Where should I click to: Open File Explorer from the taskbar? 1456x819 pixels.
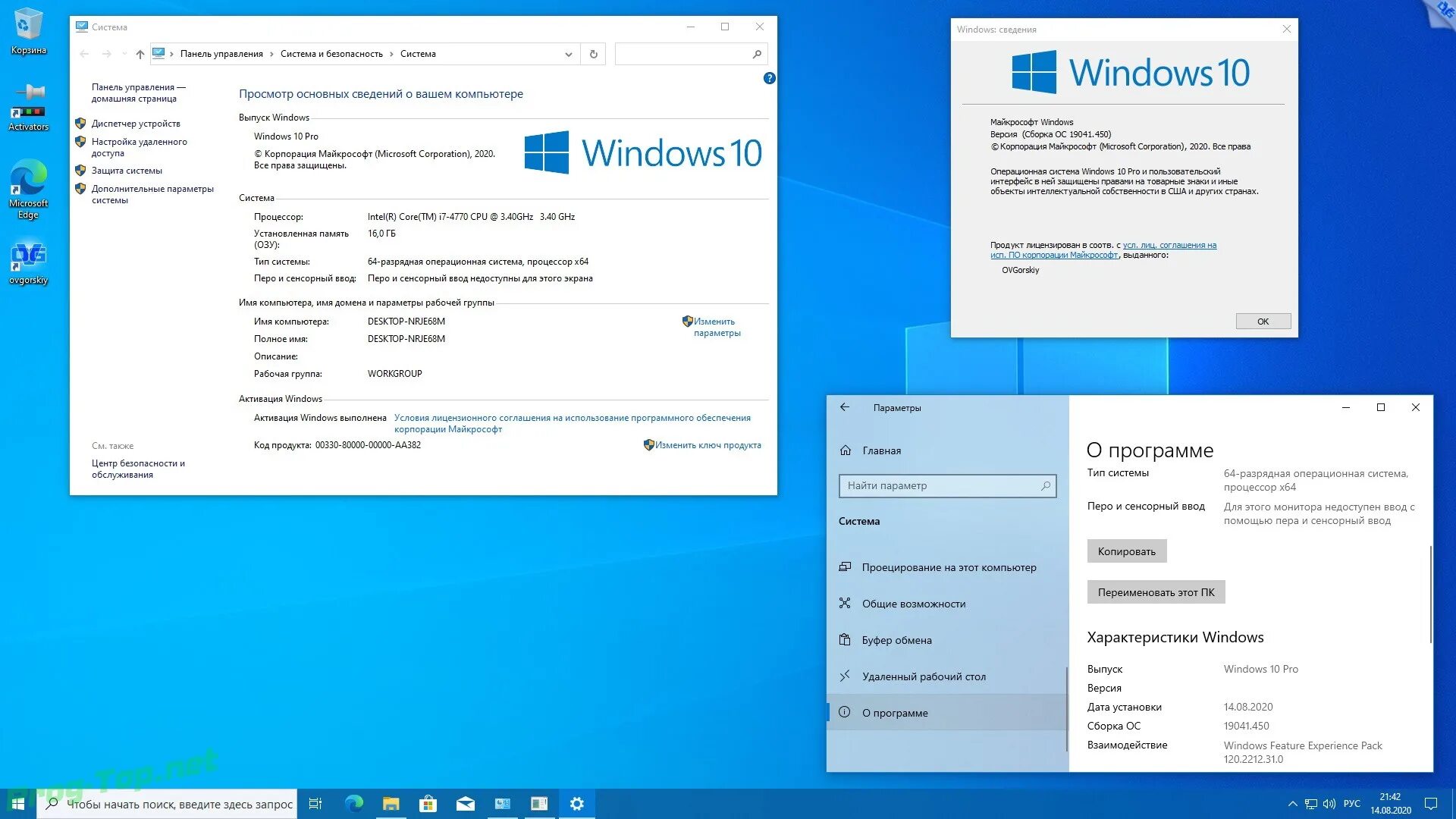point(391,804)
